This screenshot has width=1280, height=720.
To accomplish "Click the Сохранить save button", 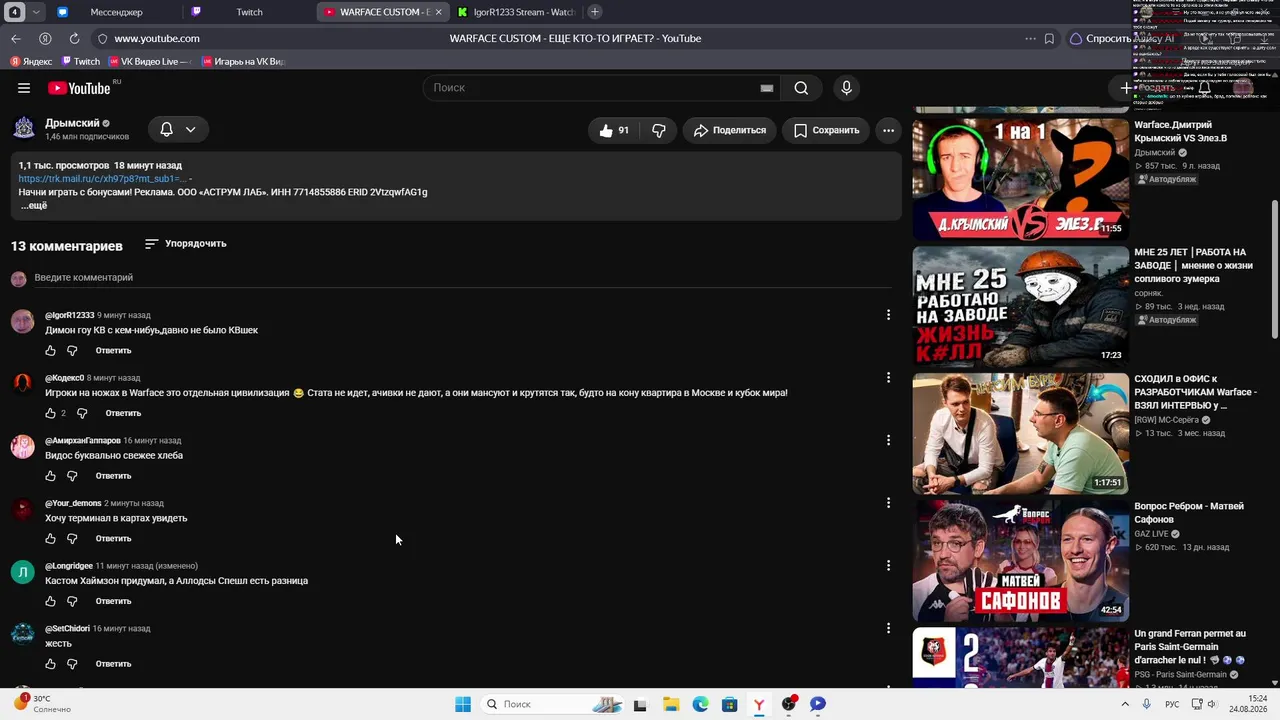I will click(x=826, y=130).
